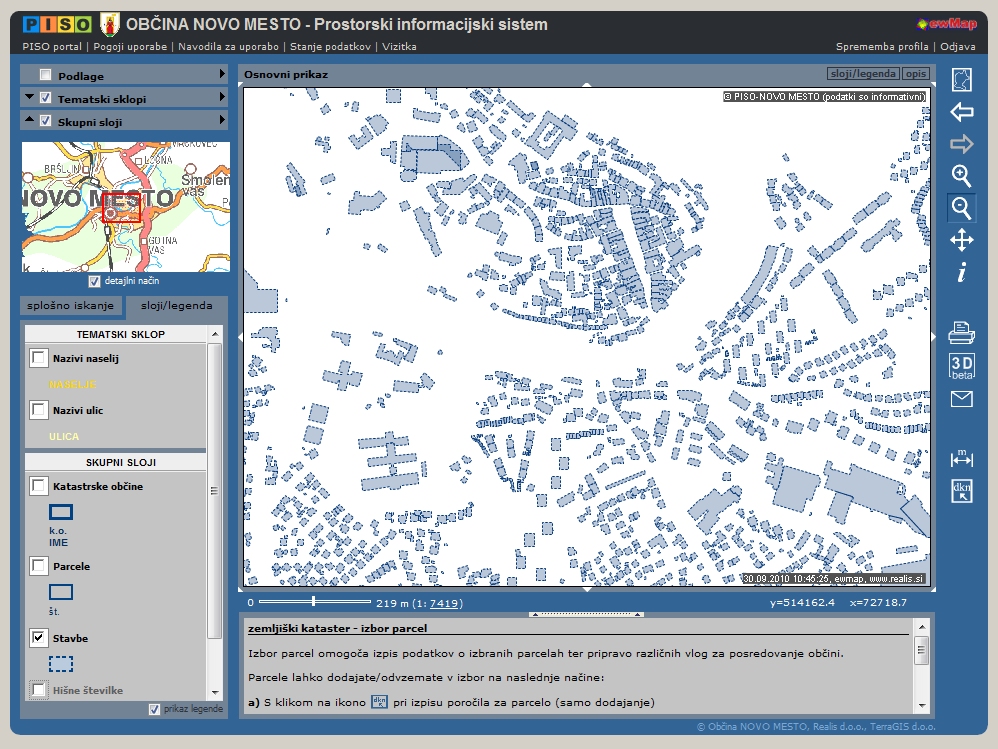The width and height of the screenshot is (998, 749).
Task: Go back to previous map view
Action: tap(961, 112)
